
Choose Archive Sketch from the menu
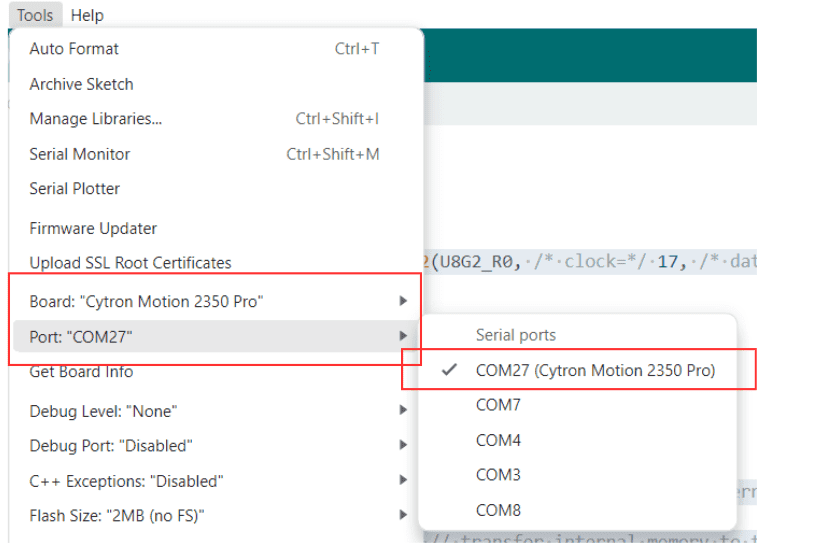(x=81, y=84)
